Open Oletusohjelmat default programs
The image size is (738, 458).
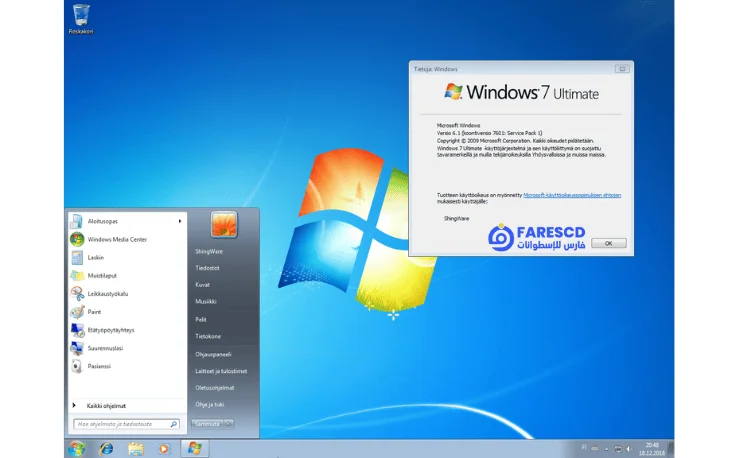pyautogui.click(x=215, y=388)
